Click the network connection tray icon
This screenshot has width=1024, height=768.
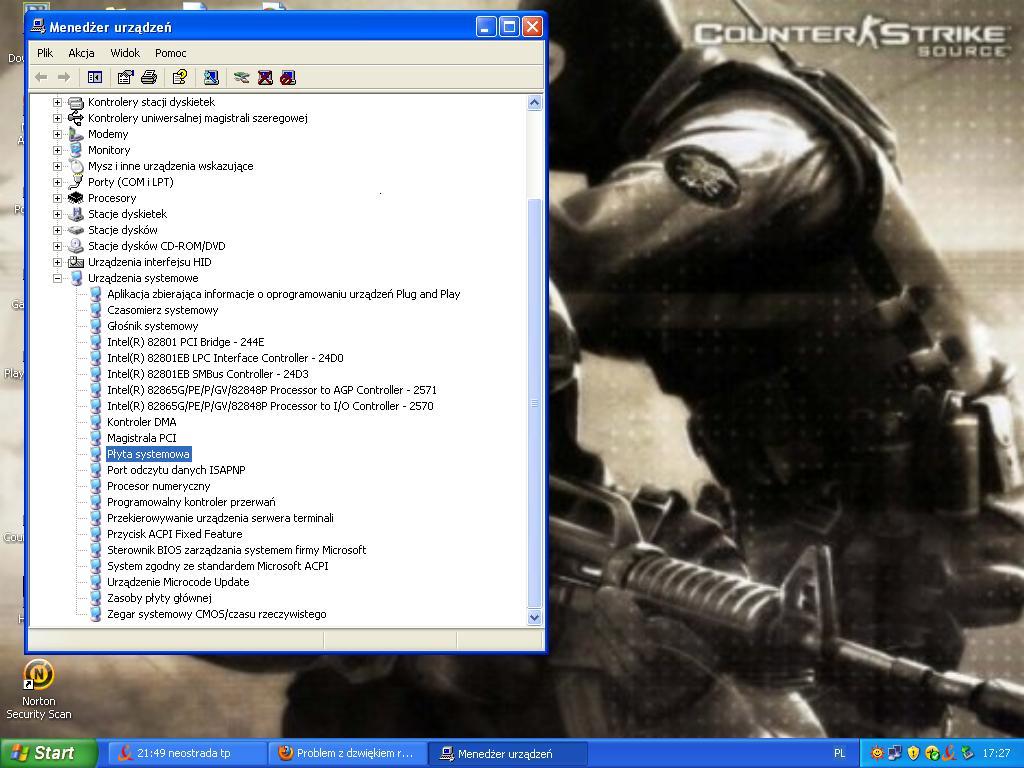tap(895, 753)
